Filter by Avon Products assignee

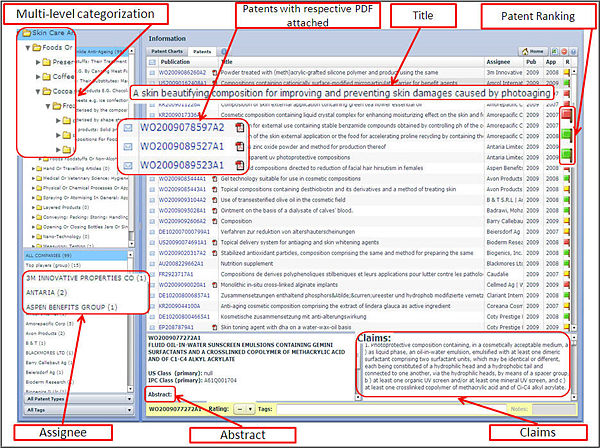coord(45,334)
